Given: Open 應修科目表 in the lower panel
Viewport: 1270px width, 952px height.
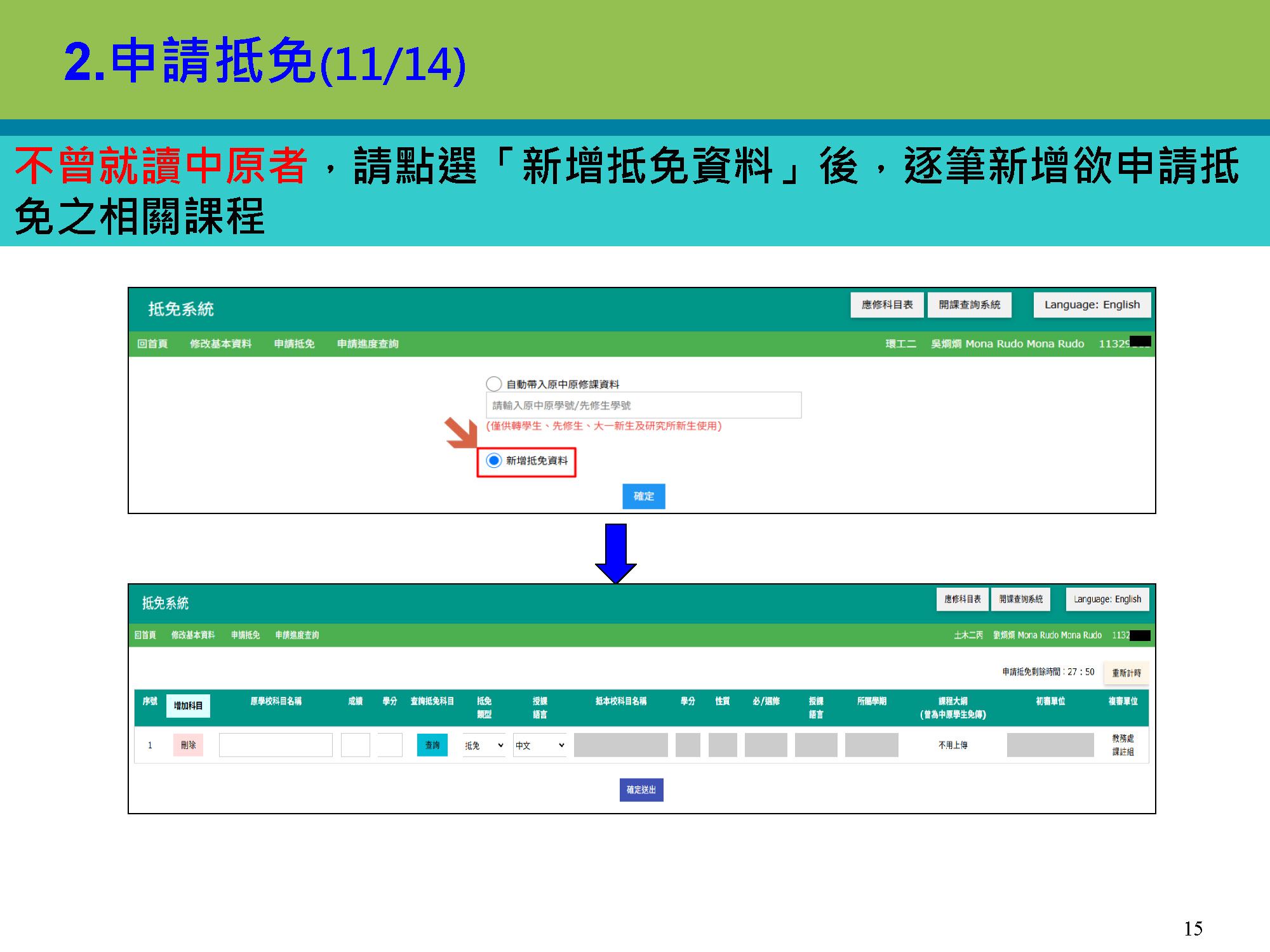Looking at the screenshot, I should click(x=962, y=599).
